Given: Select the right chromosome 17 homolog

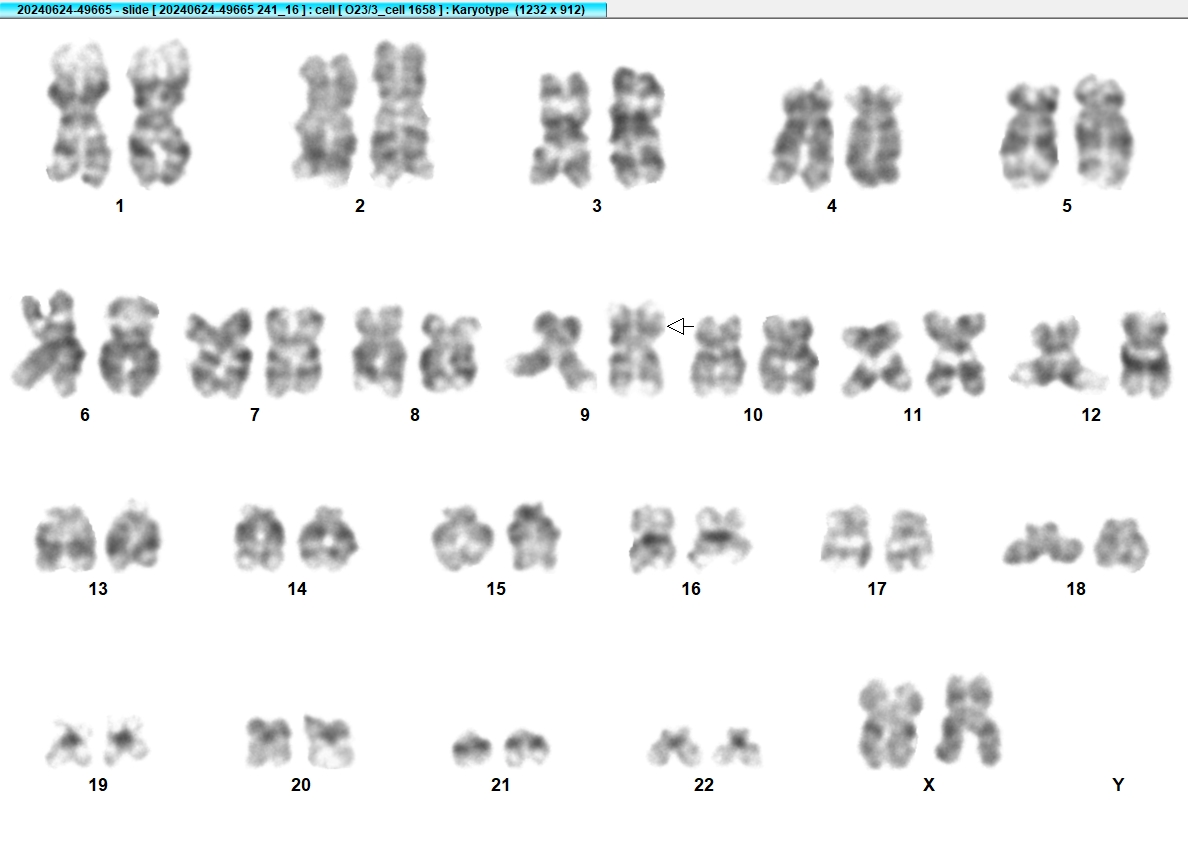Looking at the screenshot, I should tap(908, 540).
